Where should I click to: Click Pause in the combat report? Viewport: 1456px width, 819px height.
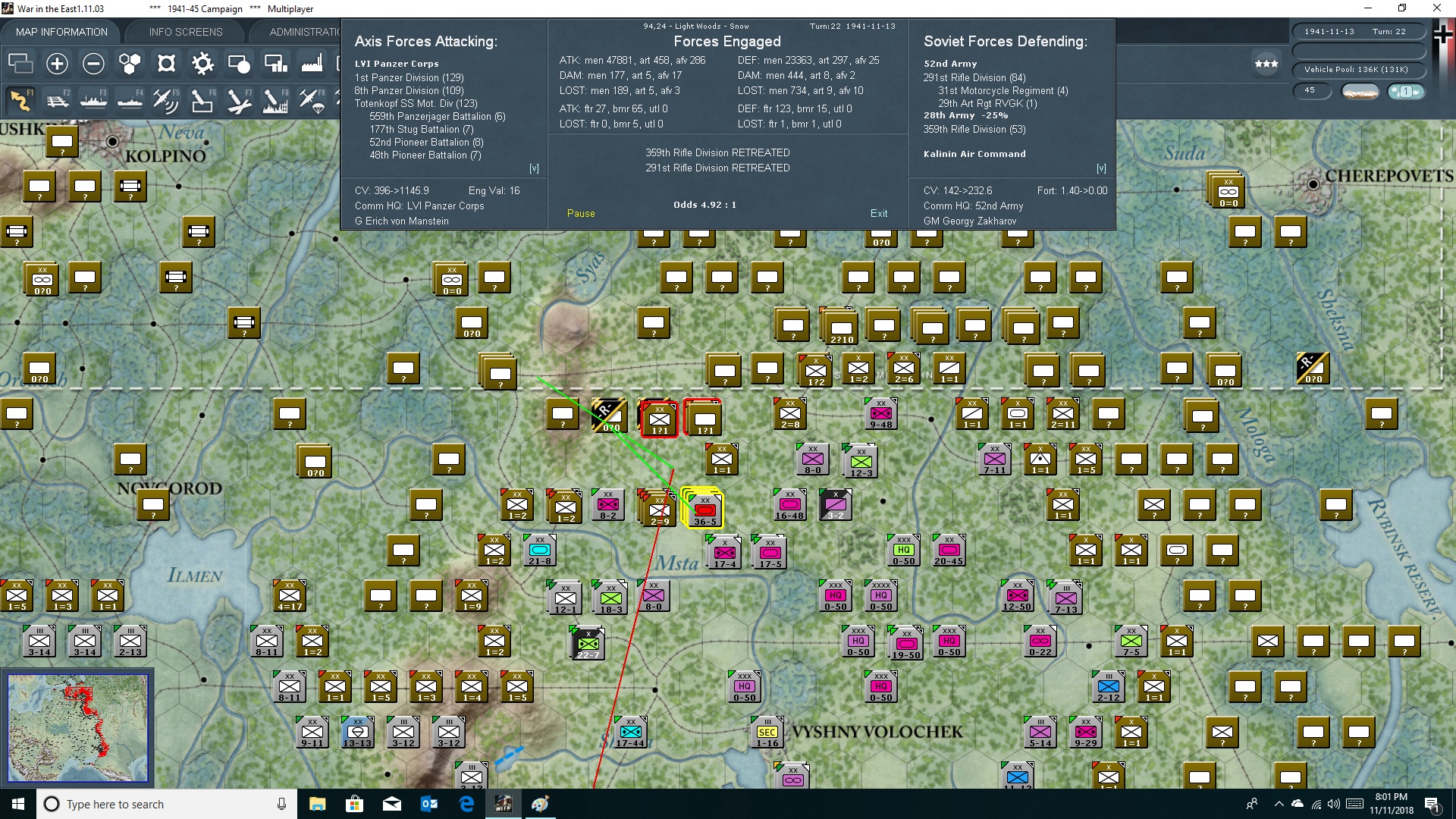click(581, 214)
